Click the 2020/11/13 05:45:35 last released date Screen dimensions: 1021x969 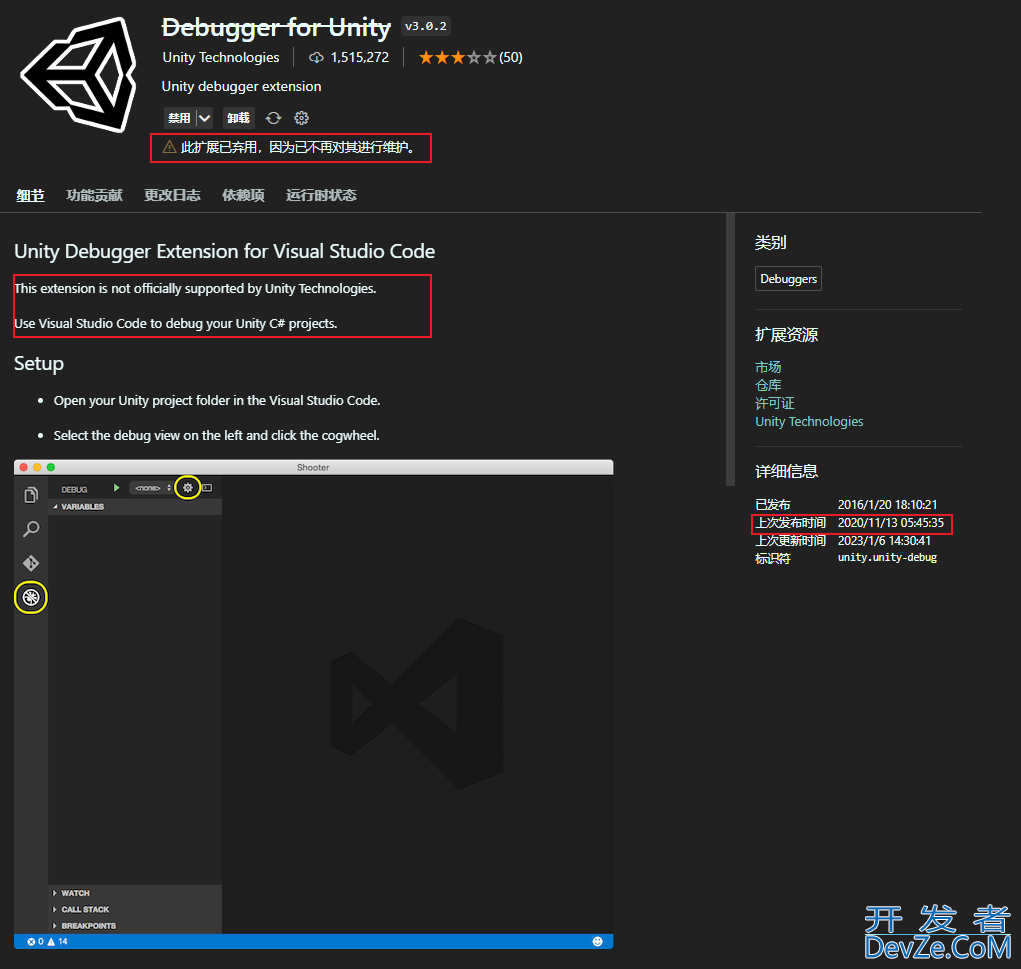[x=890, y=522]
